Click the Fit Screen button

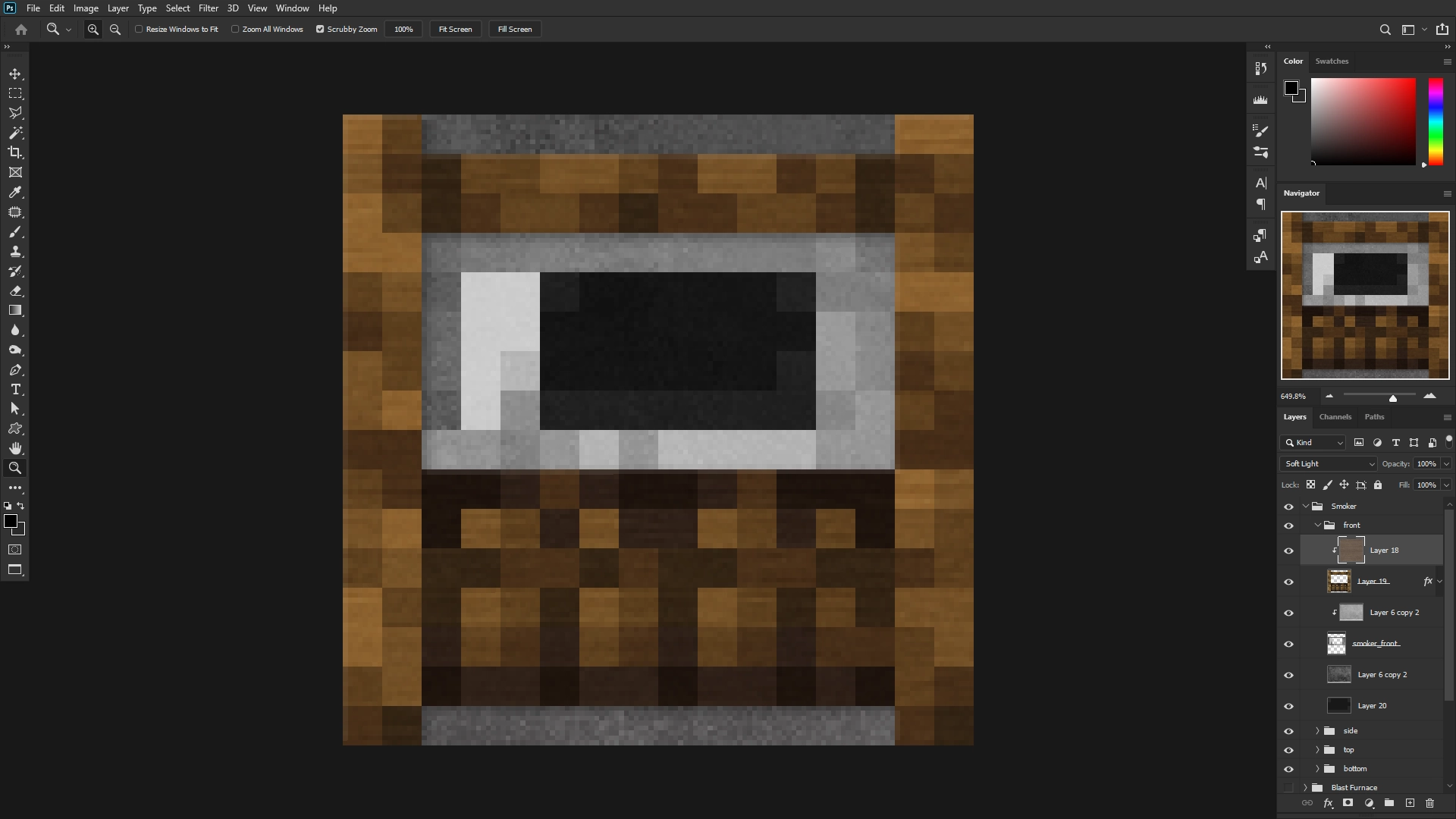coord(454,29)
